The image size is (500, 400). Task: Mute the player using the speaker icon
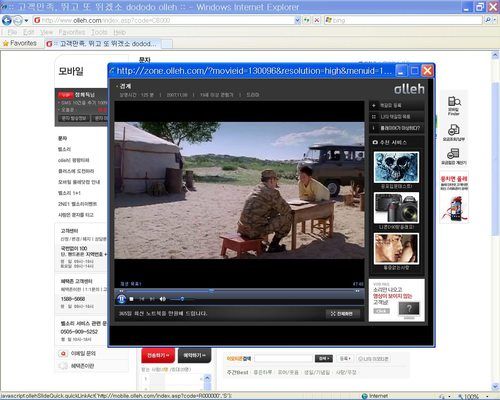[x=162, y=299]
